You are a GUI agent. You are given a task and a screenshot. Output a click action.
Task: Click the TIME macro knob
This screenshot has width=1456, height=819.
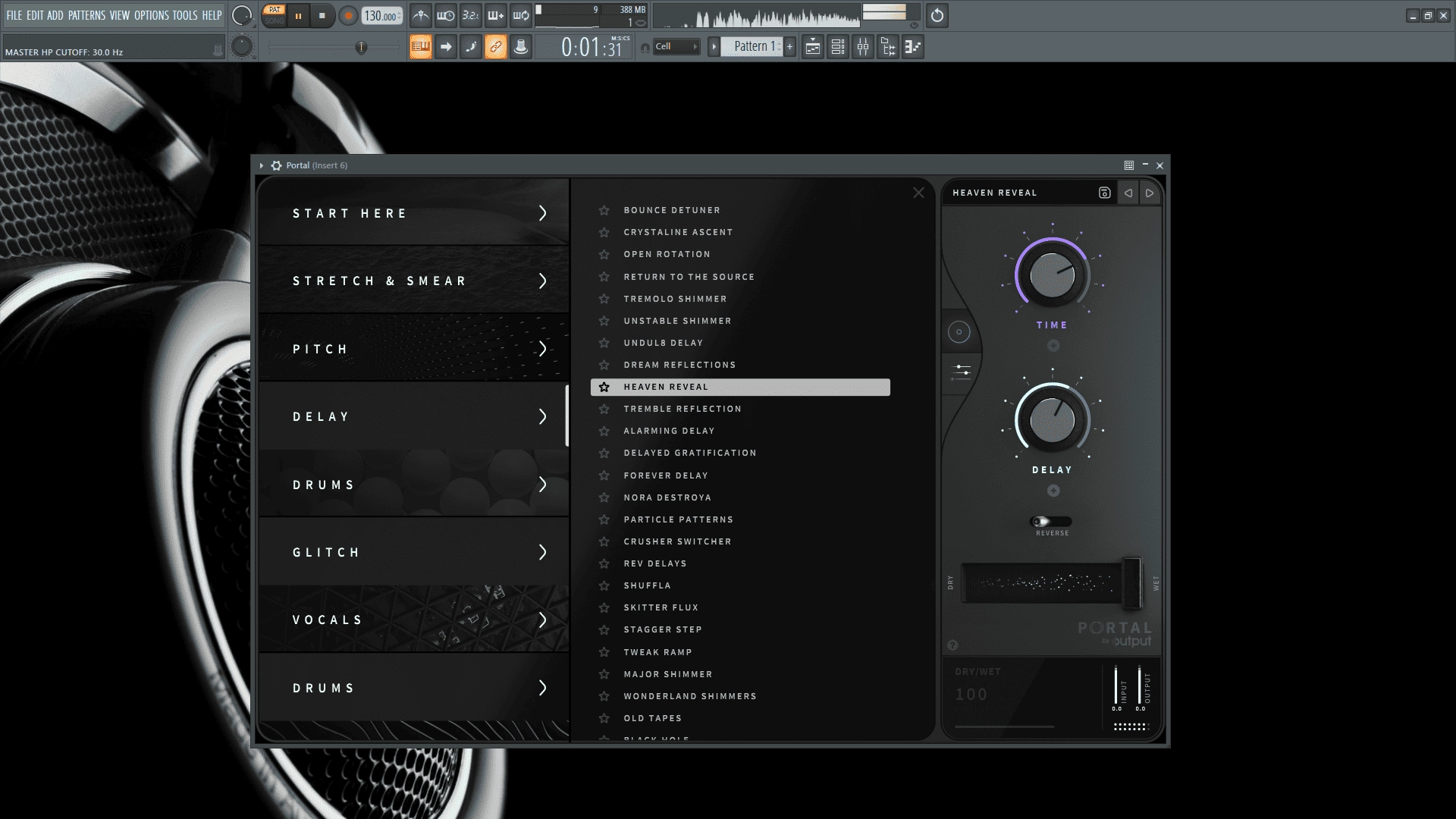pyautogui.click(x=1052, y=275)
